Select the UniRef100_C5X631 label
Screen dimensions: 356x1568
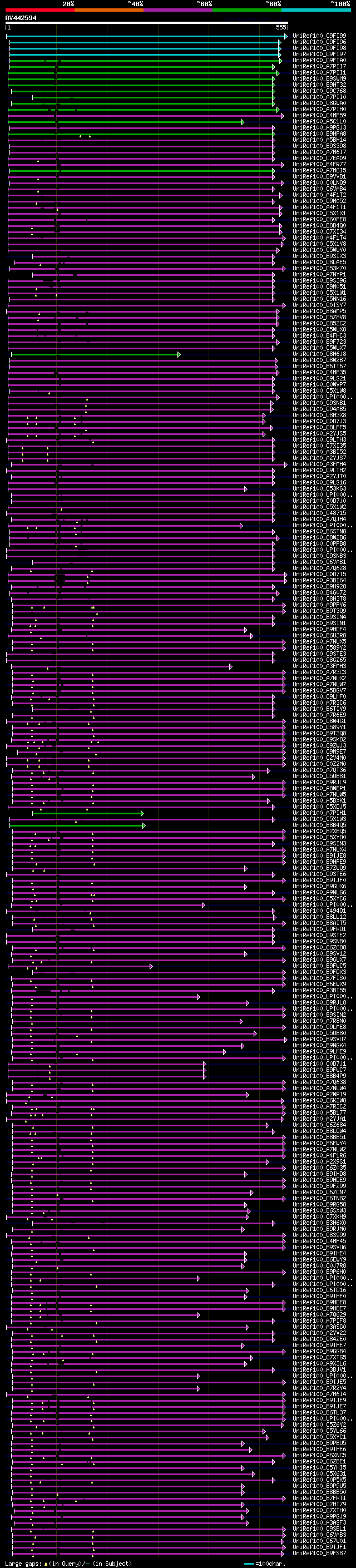pos(319,1473)
